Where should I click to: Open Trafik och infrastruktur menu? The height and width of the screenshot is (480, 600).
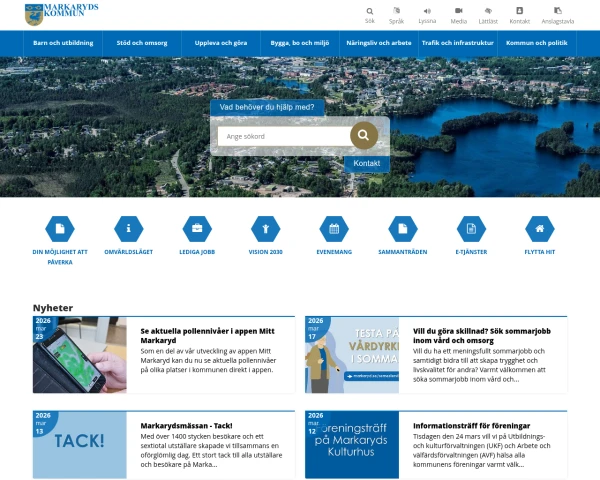[458, 43]
